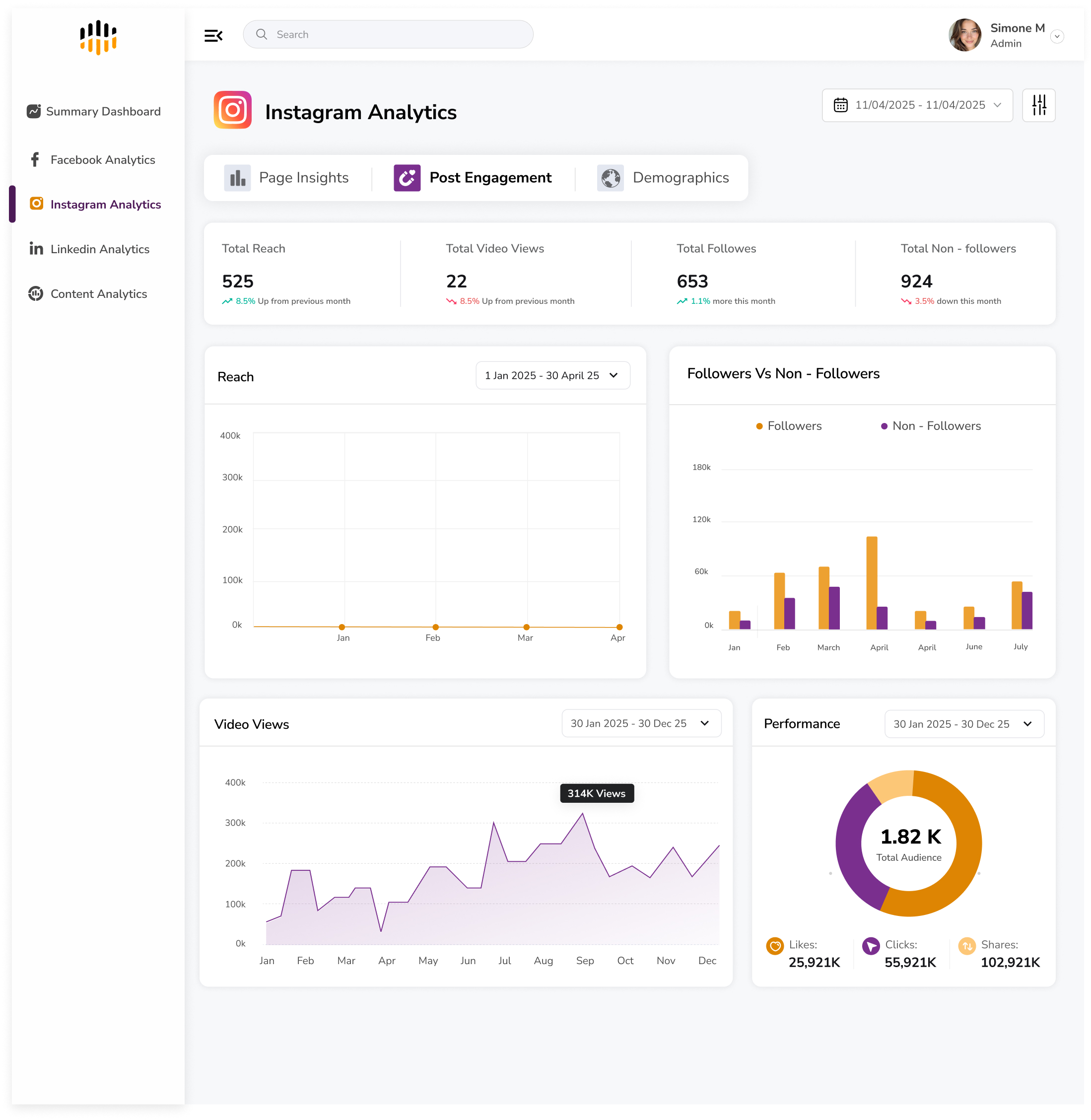
Task: Open Summary Dashboard from the sidebar
Action: tap(94, 111)
